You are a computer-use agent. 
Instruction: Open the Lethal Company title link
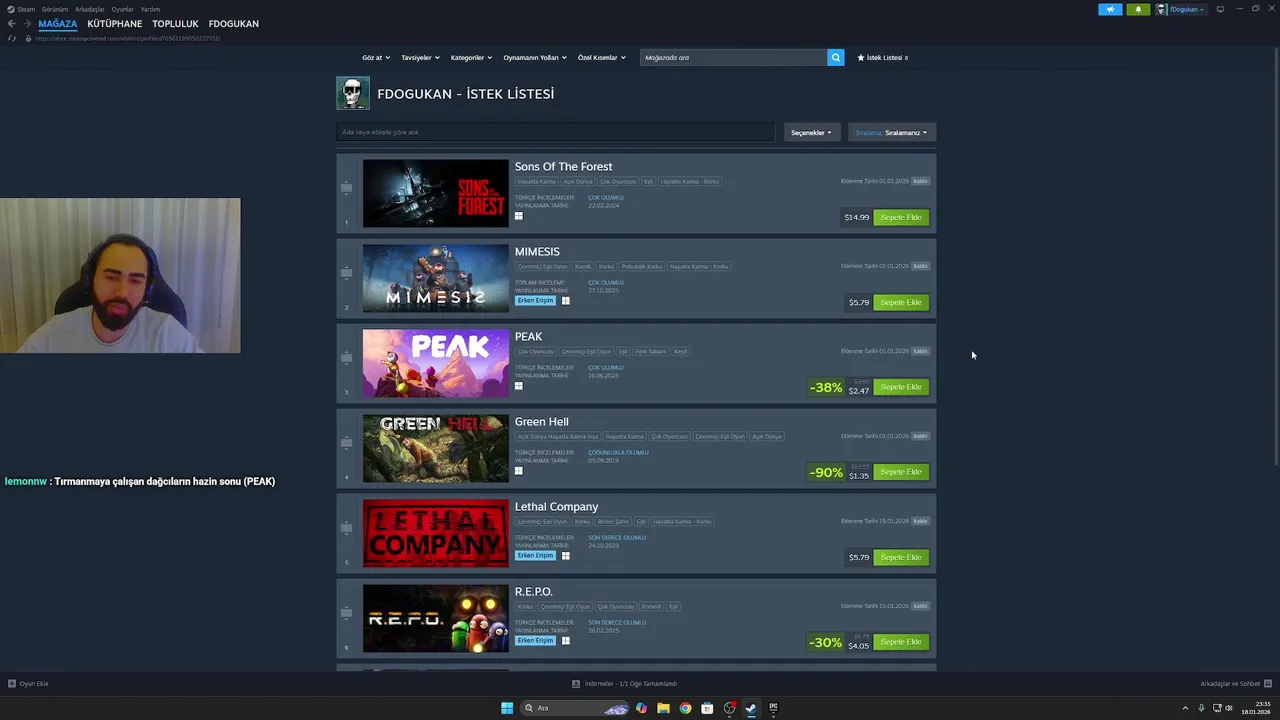tap(556, 507)
